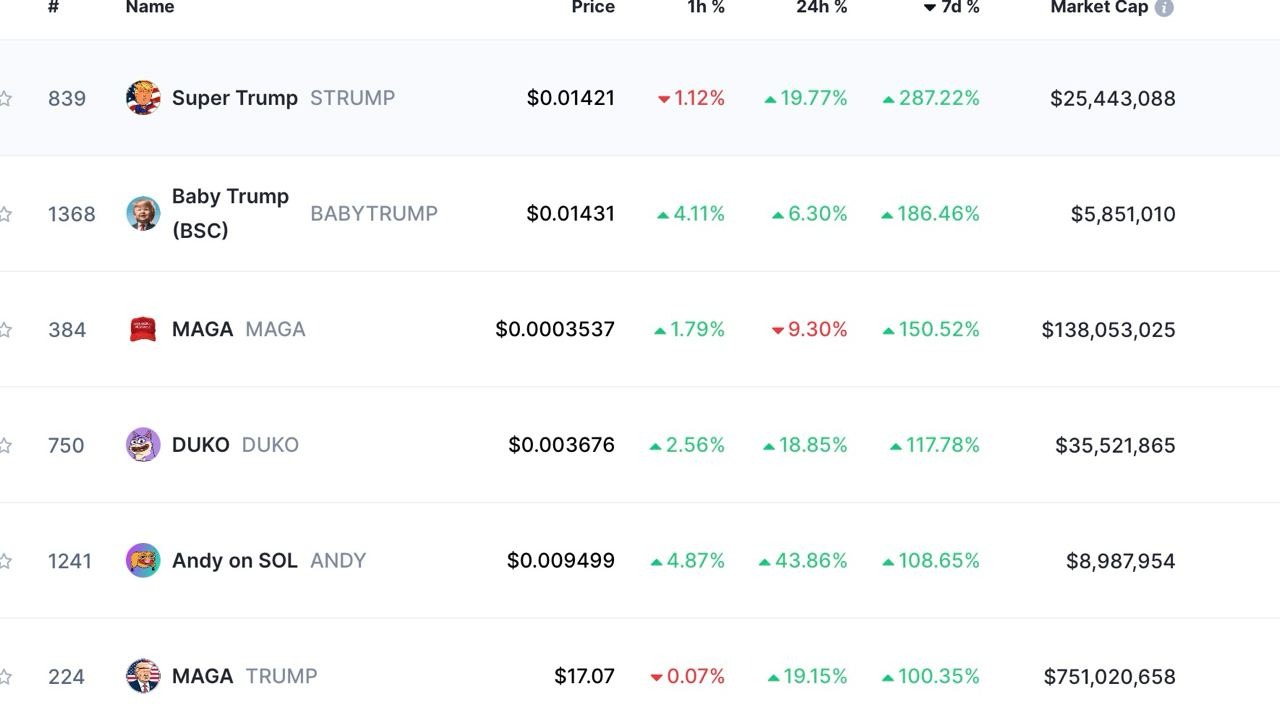Sort table by 24h % column
The image size is (1280, 726).
(x=821, y=8)
